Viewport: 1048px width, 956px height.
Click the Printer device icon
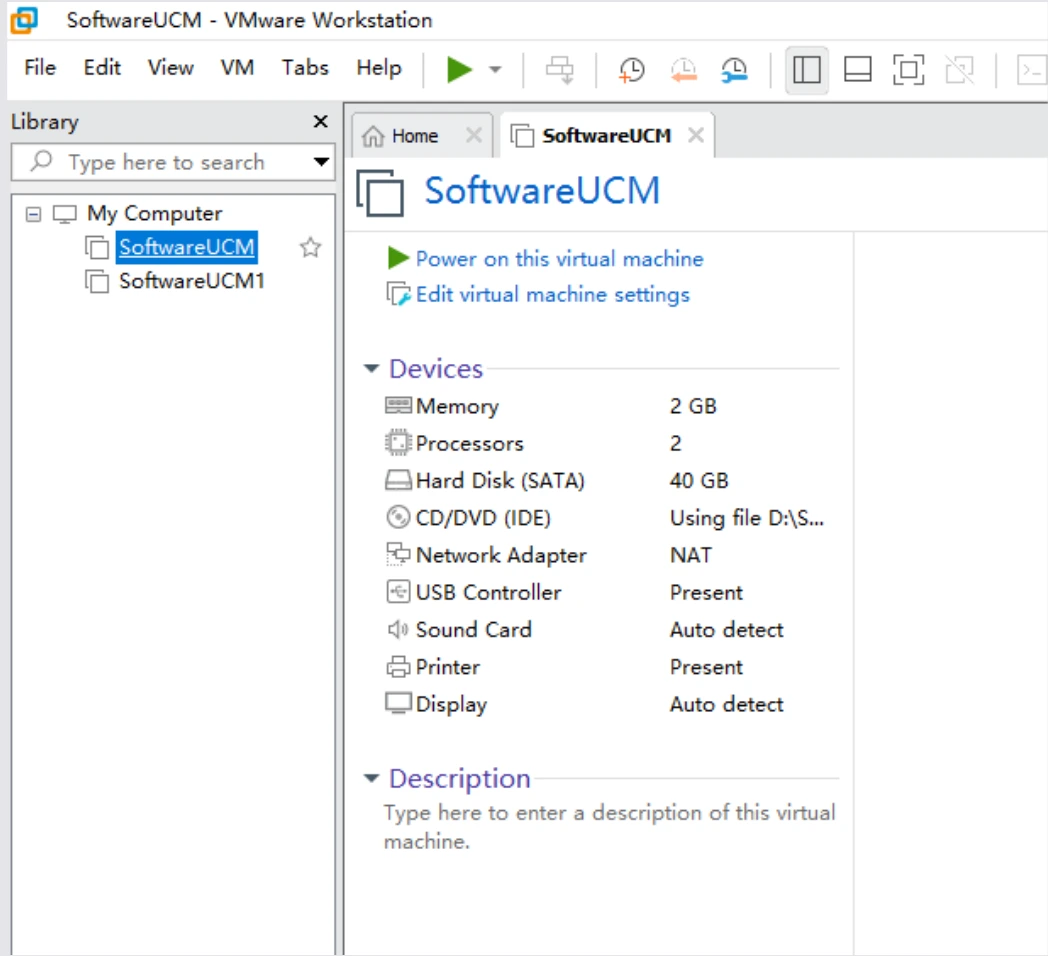click(398, 667)
